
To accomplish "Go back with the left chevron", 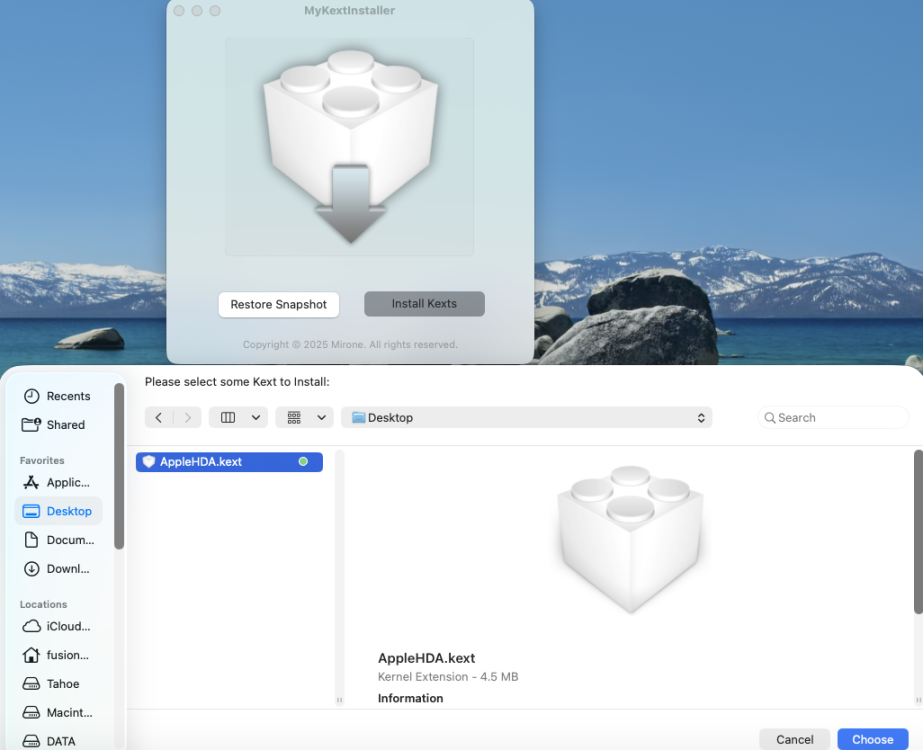I will click(x=158, y=417).
